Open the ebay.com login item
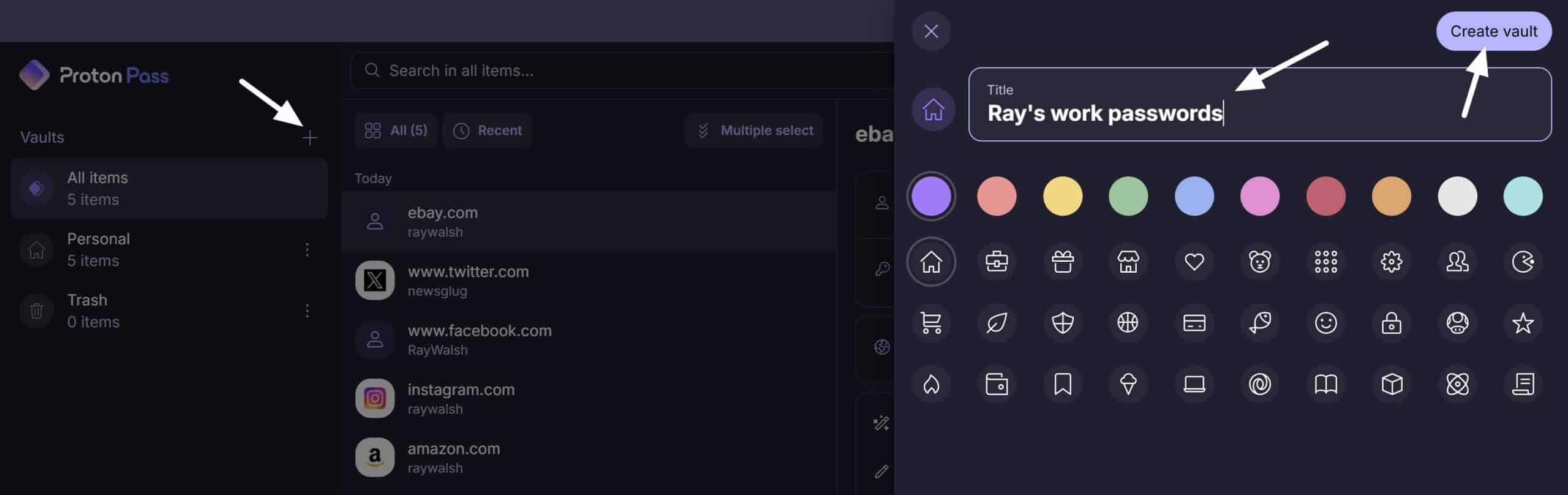The height and width of the screenshot is (495, 1568). [589, 222]
